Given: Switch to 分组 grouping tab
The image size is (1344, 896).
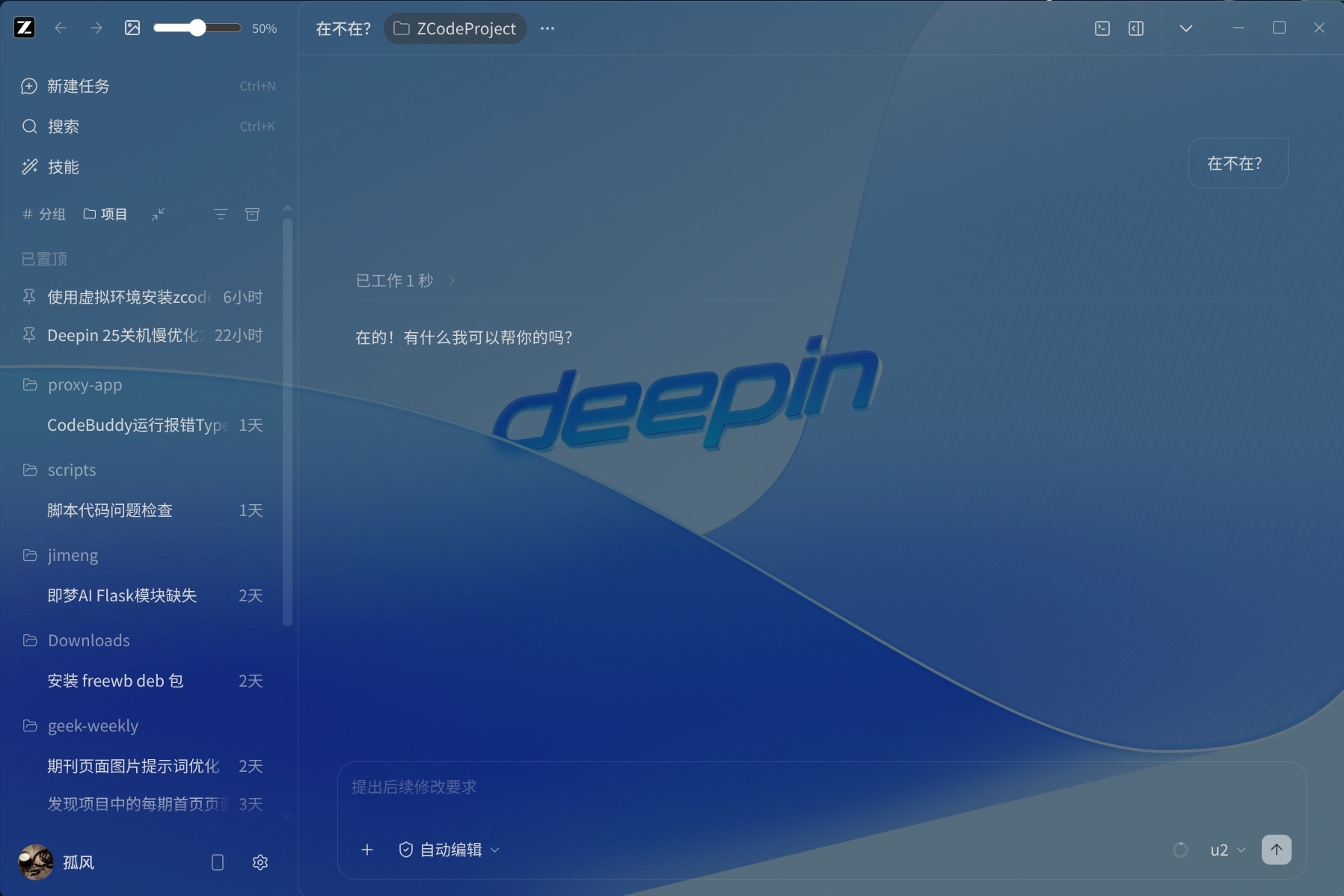Looking at the screenshot, I should coord(44,214).
